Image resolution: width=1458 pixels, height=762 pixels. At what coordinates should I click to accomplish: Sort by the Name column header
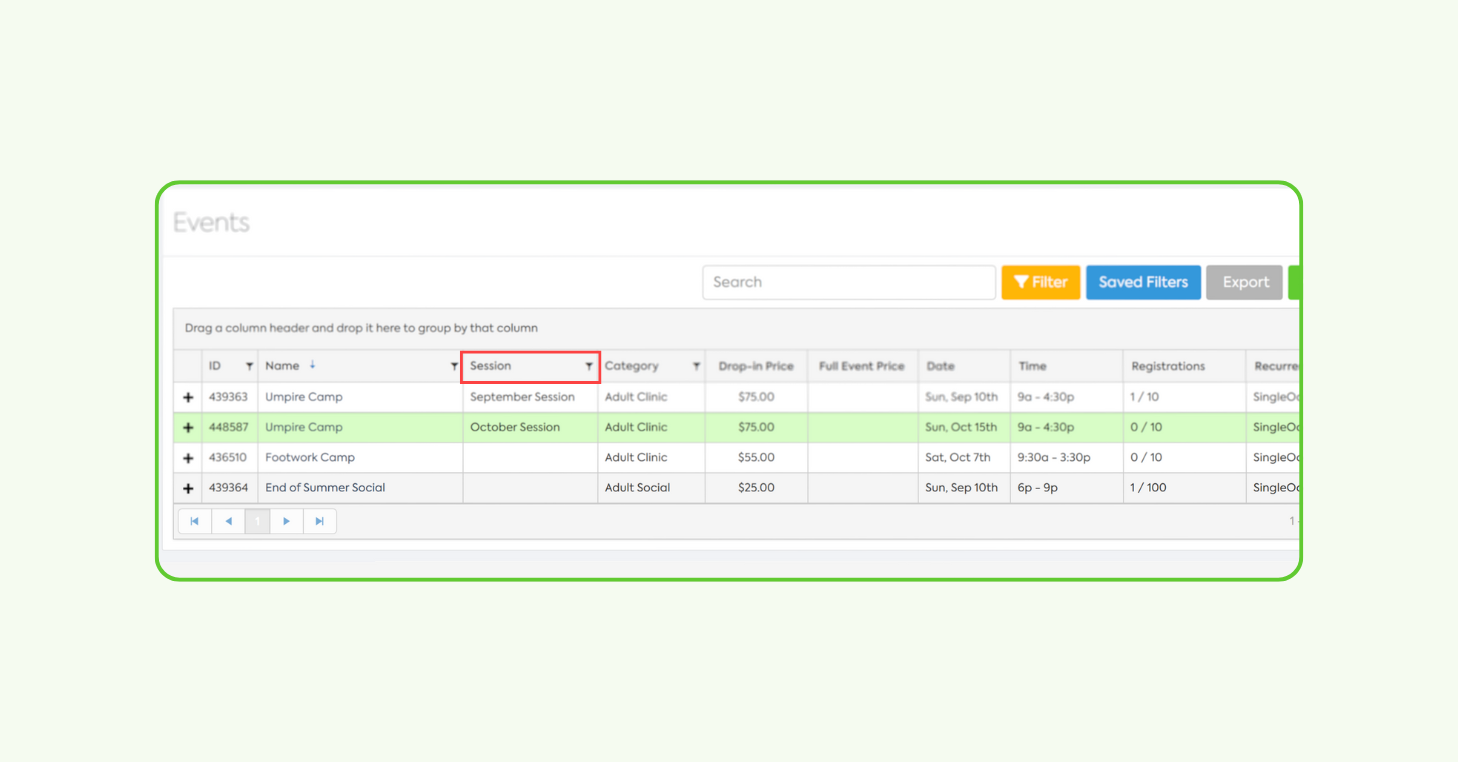tap(282, 366)
